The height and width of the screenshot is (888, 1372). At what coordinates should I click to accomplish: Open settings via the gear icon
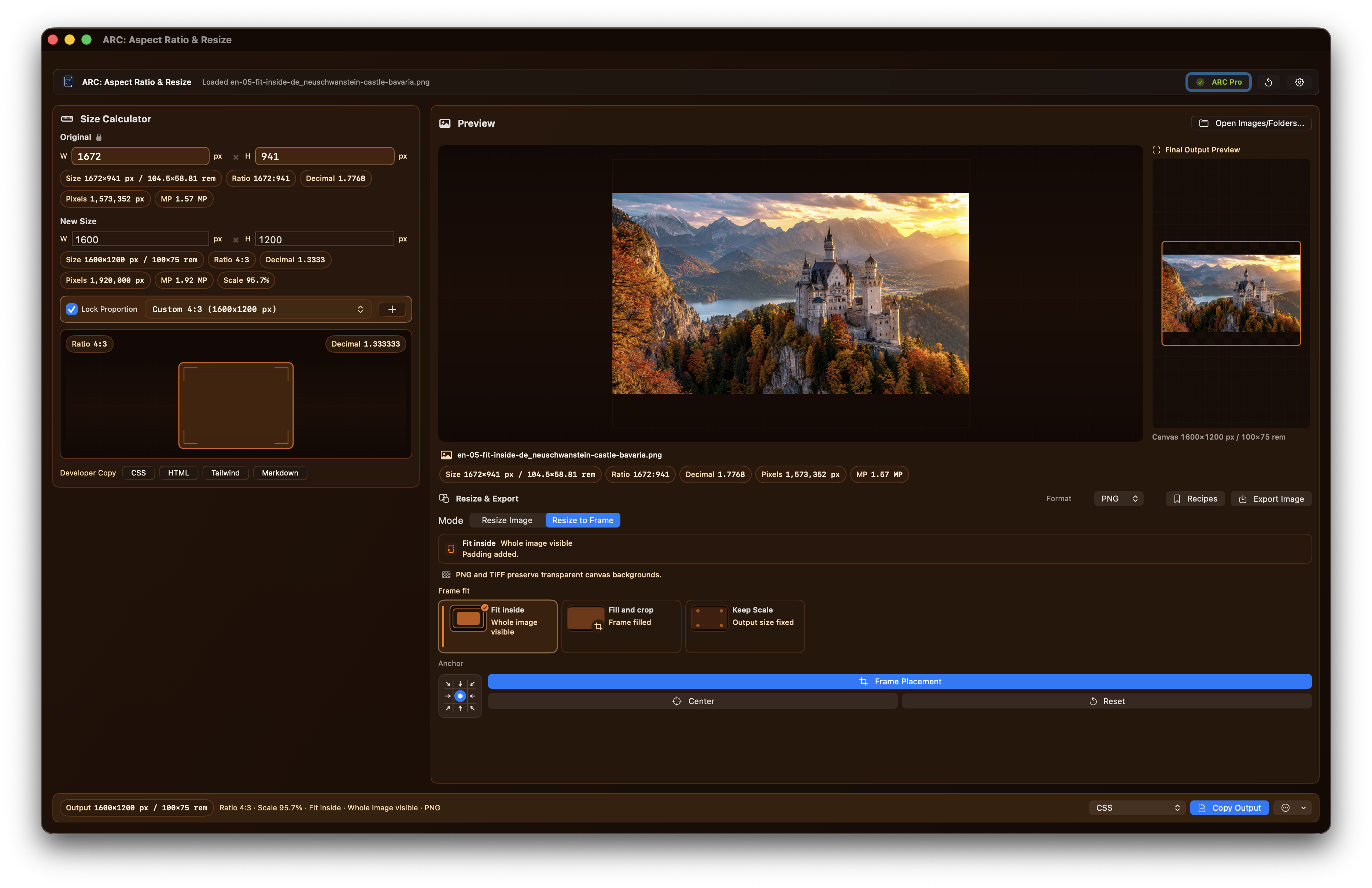click(1299, 82)
